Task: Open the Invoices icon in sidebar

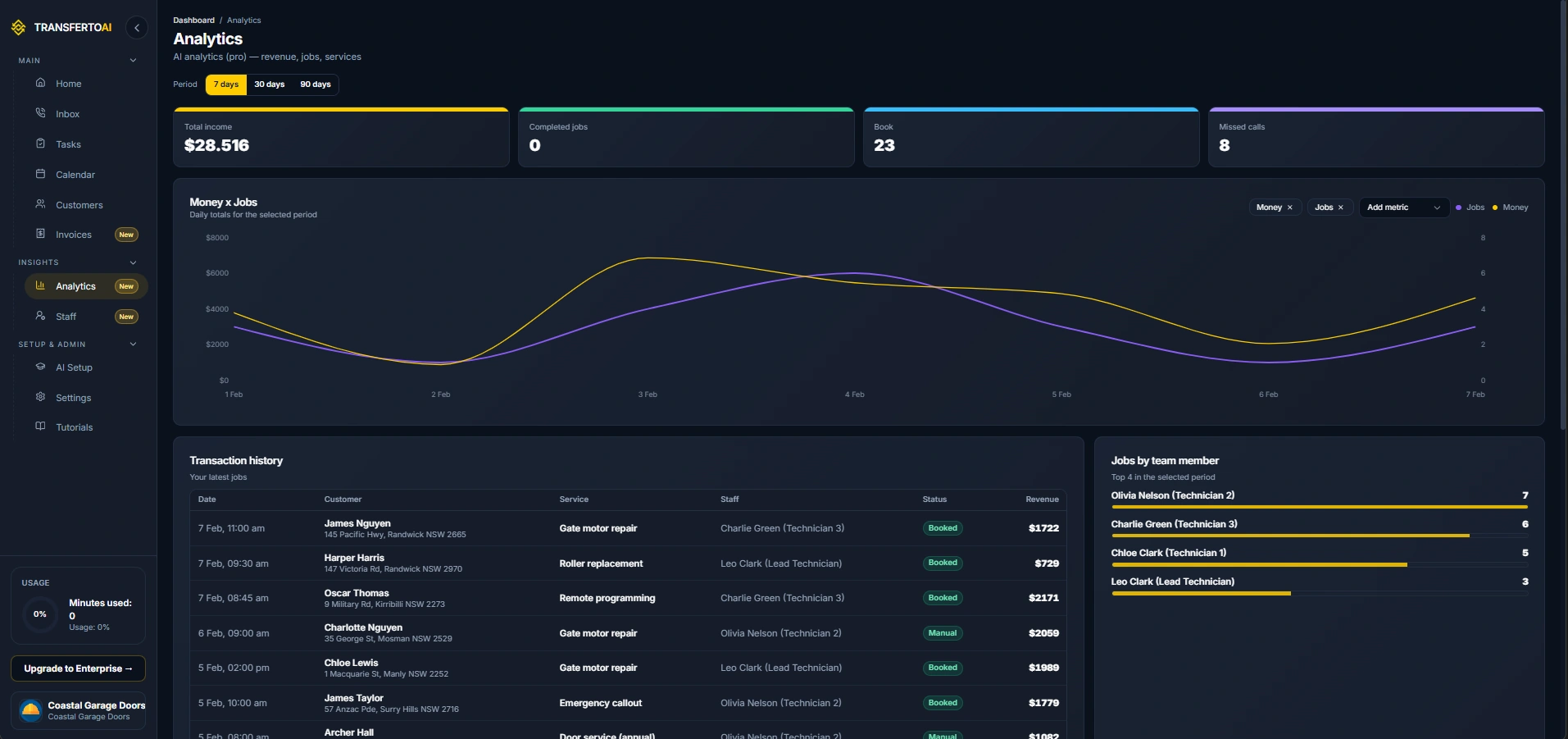Action: coord(40,234)
